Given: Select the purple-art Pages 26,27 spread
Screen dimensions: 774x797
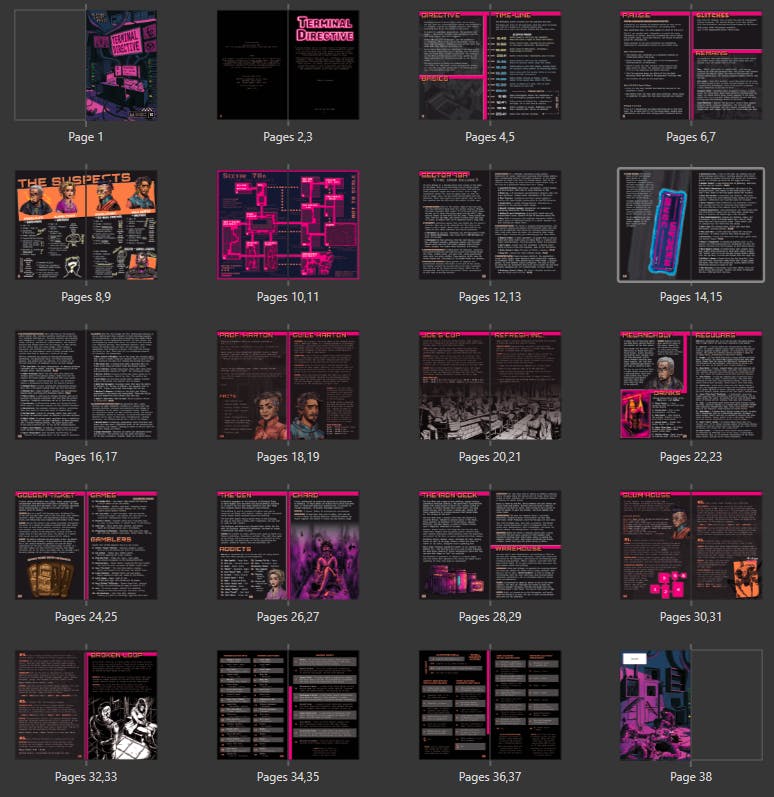Looking at the screenshot, I should point(288,545).
